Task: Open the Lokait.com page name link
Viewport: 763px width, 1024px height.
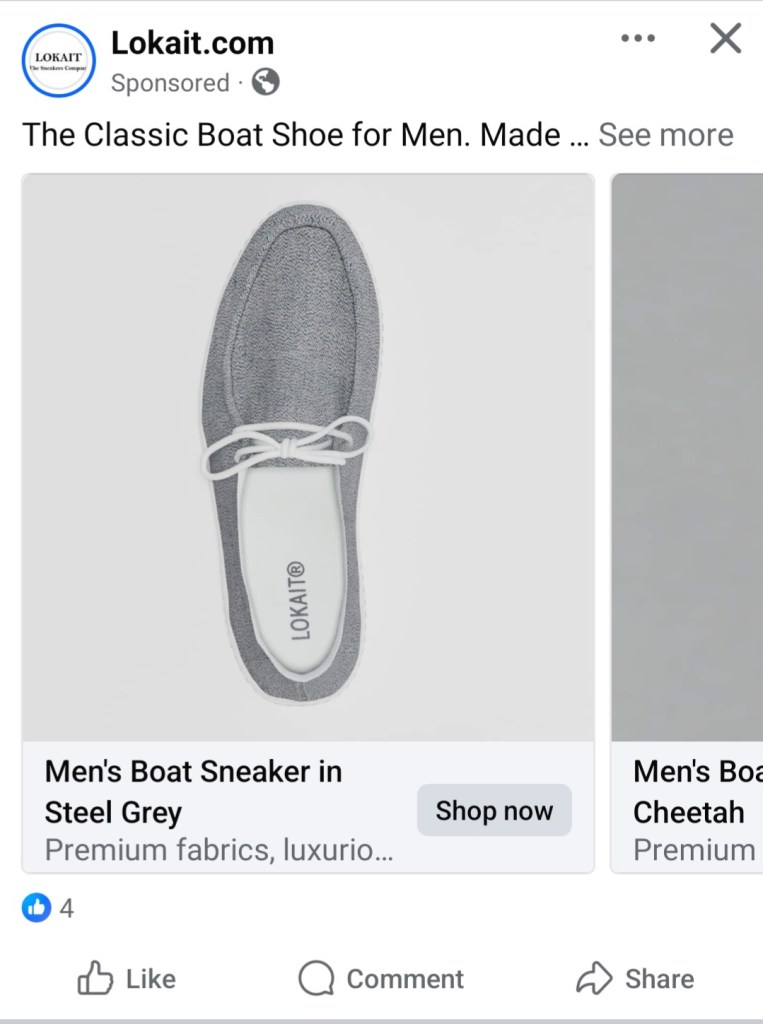Action: 192,43
